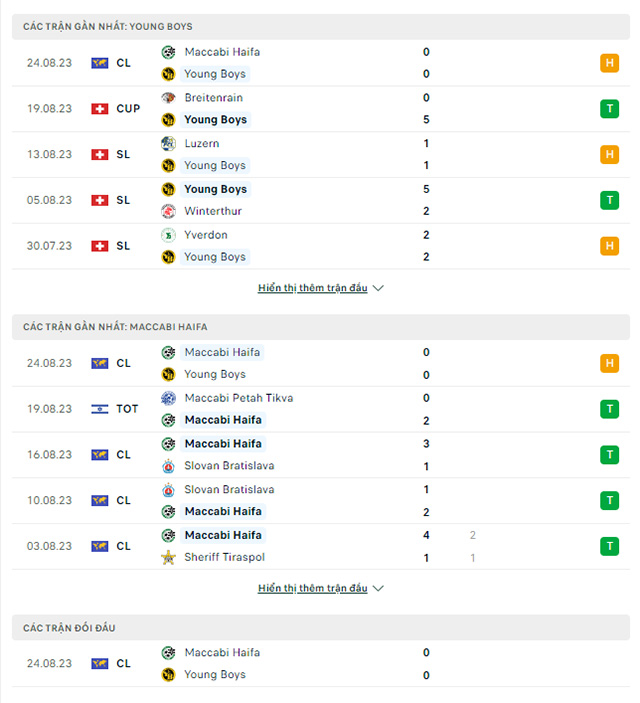Click the Sheriff Tiraspol star crest

point(168,557)
